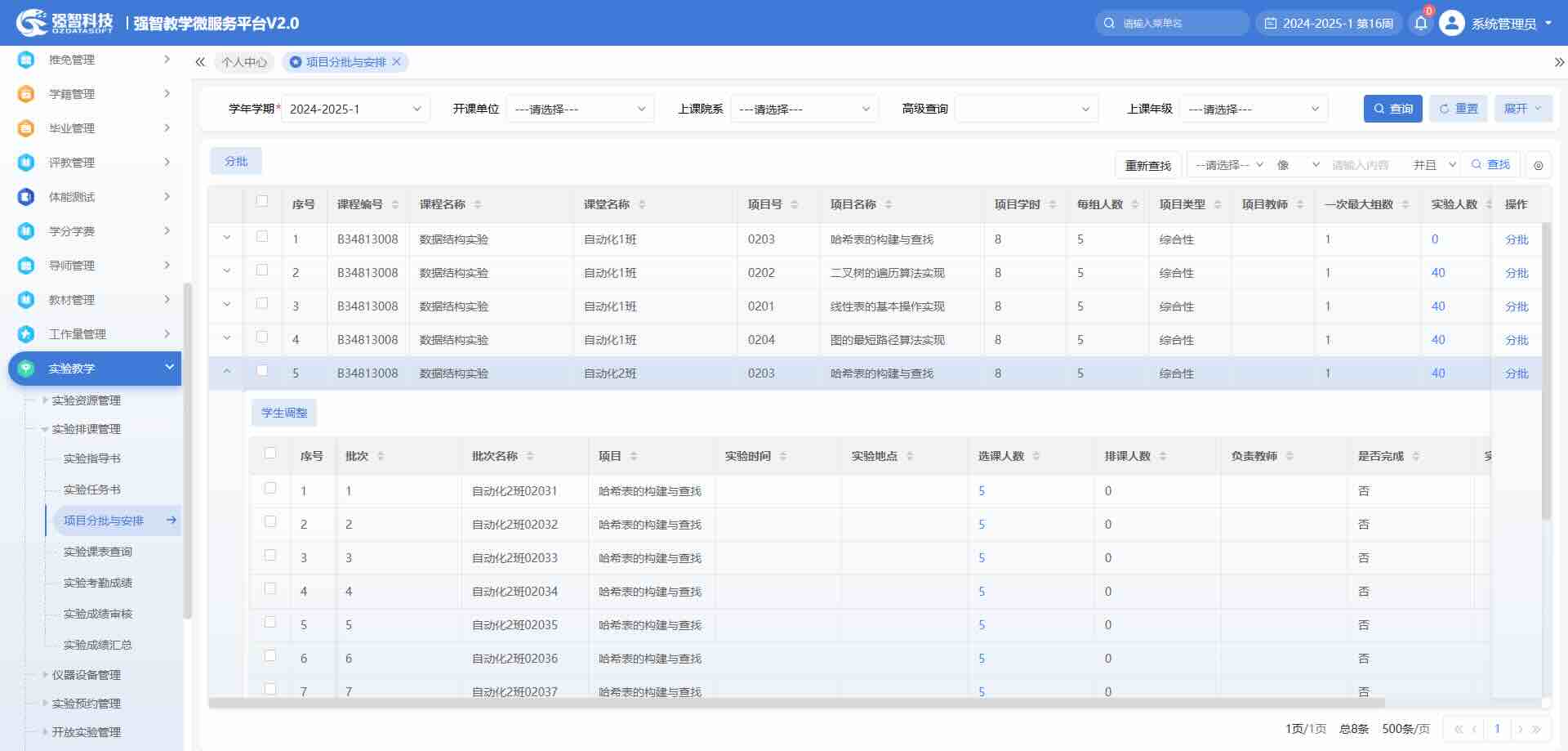Click the 学籍管理 sidebar icon
The width and height of the screenshot is (1568, 751).
click(x=26, y=94)
